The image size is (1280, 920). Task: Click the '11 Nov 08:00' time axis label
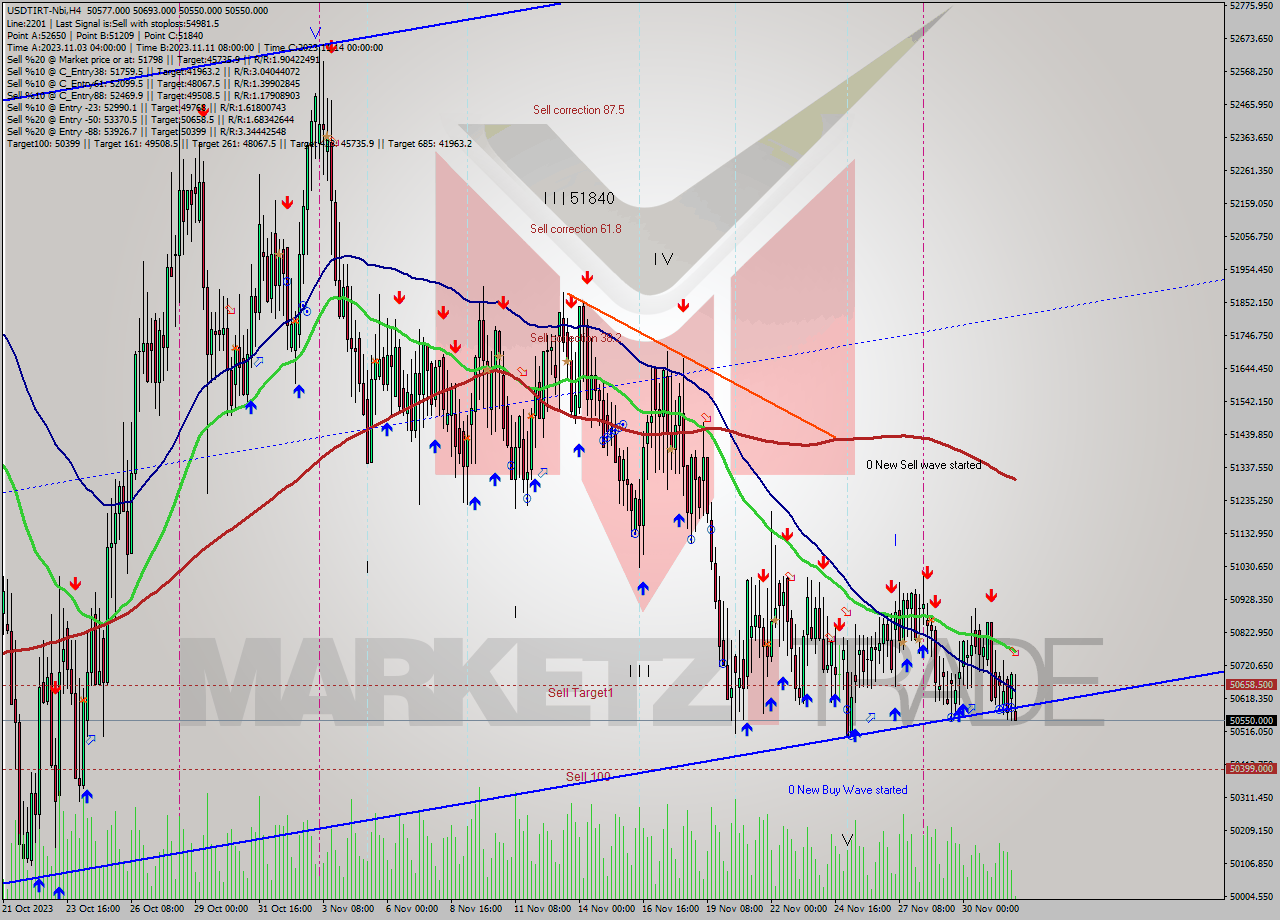click(x=541, y=909)
